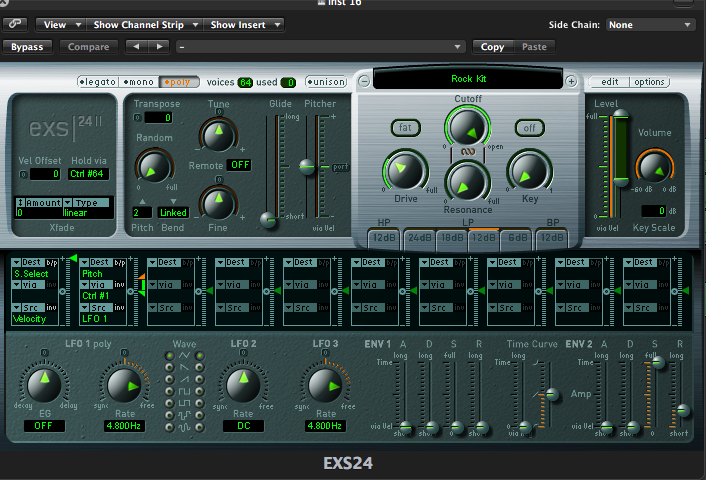Screen dimensions: 706x480
Task: Enable mono mode
Action: click(x=139, y=82)
